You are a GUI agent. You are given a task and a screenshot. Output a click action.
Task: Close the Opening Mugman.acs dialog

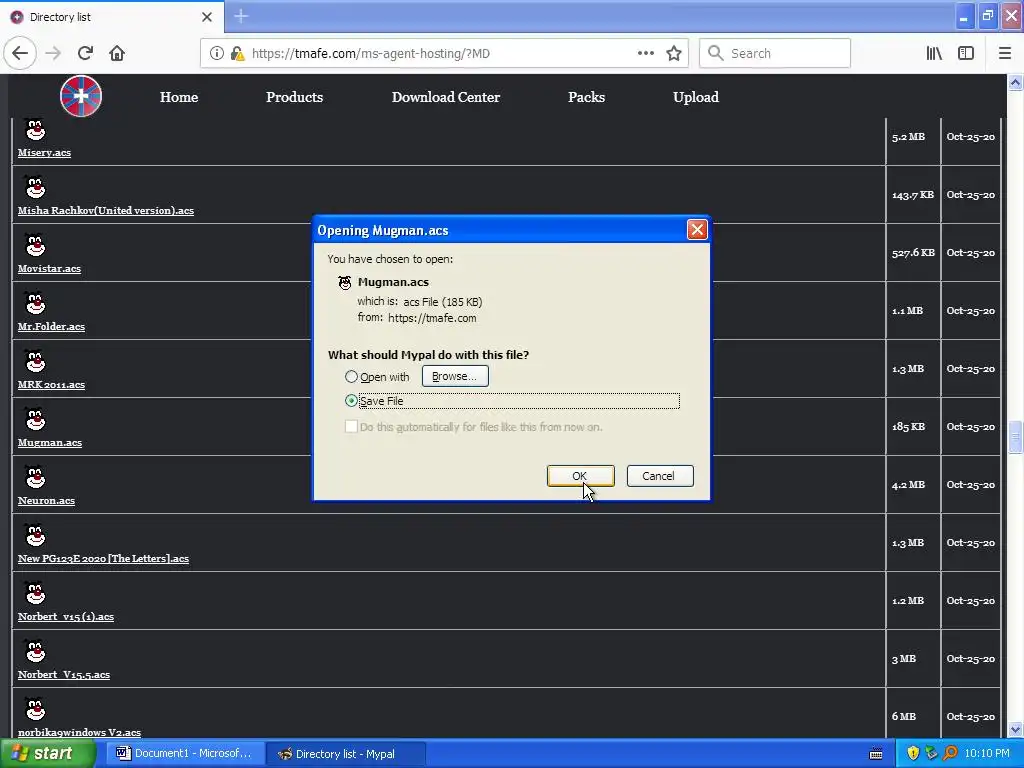[697, 229]
